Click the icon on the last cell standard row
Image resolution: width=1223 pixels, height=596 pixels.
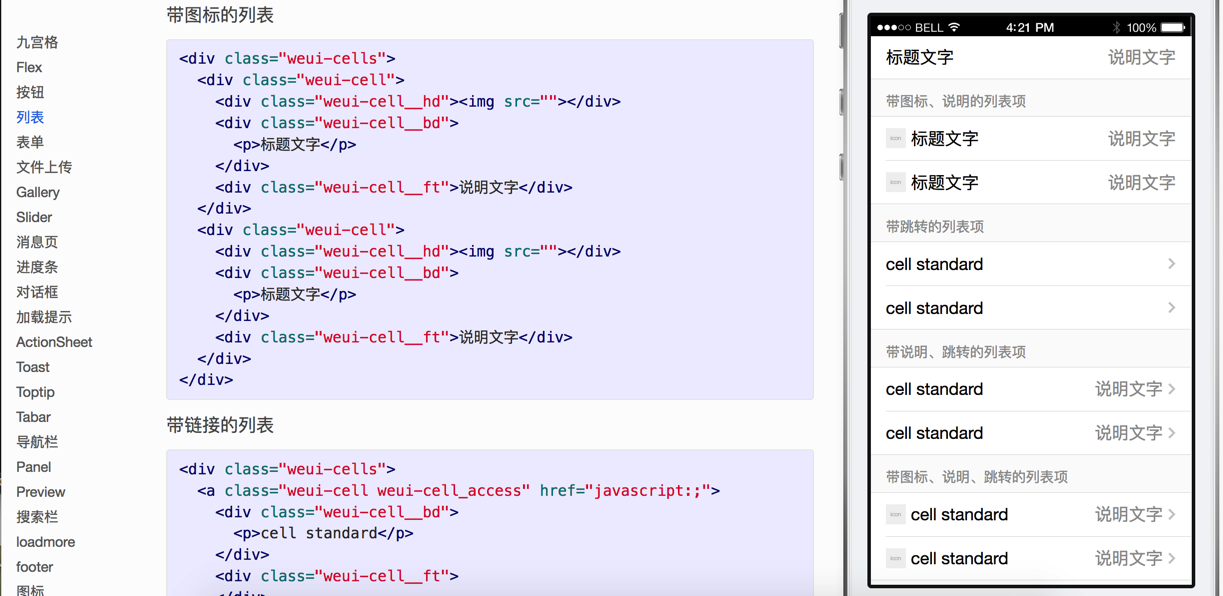coord(895,558)
